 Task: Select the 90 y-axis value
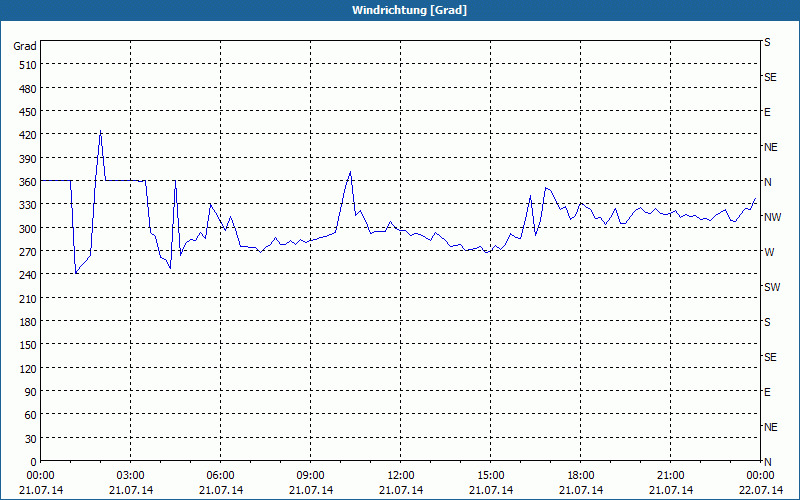[x=31, y=392]
